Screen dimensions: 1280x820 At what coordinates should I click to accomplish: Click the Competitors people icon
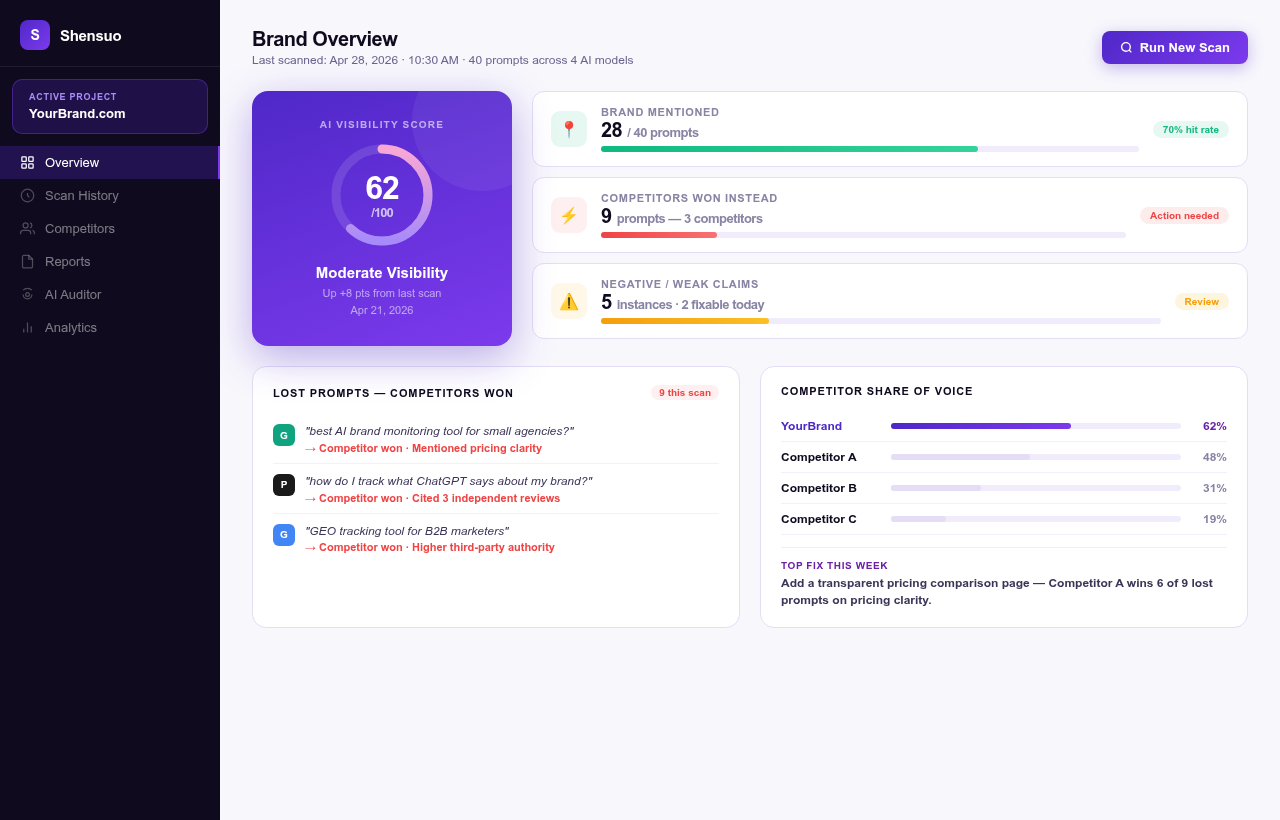(x=29, y=228)
